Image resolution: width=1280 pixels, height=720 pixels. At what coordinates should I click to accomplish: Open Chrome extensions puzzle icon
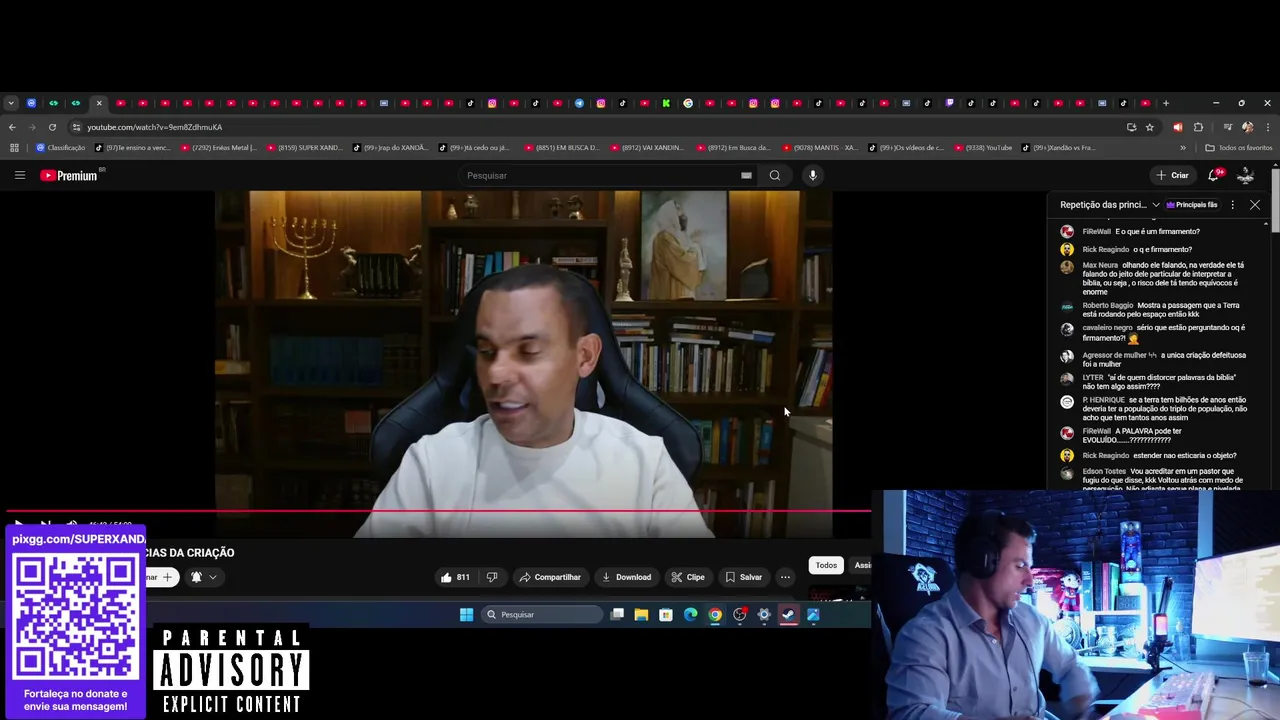(1198, 127)
